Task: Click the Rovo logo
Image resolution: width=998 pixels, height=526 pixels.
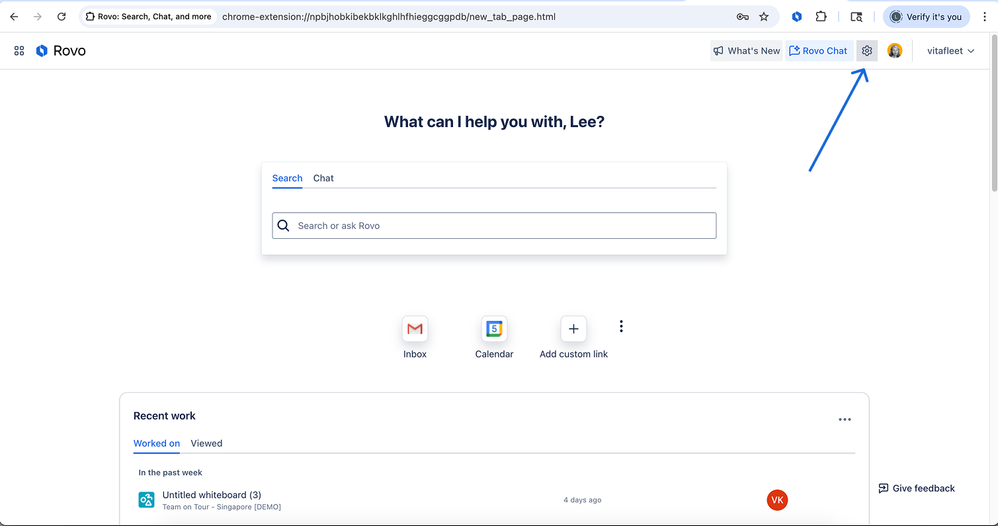Action: tap(60, 51)
